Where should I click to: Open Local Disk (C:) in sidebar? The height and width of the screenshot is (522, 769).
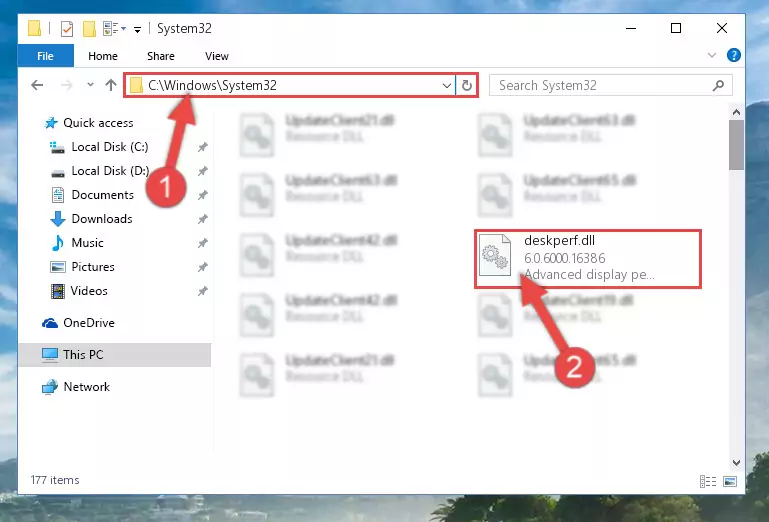110,147
